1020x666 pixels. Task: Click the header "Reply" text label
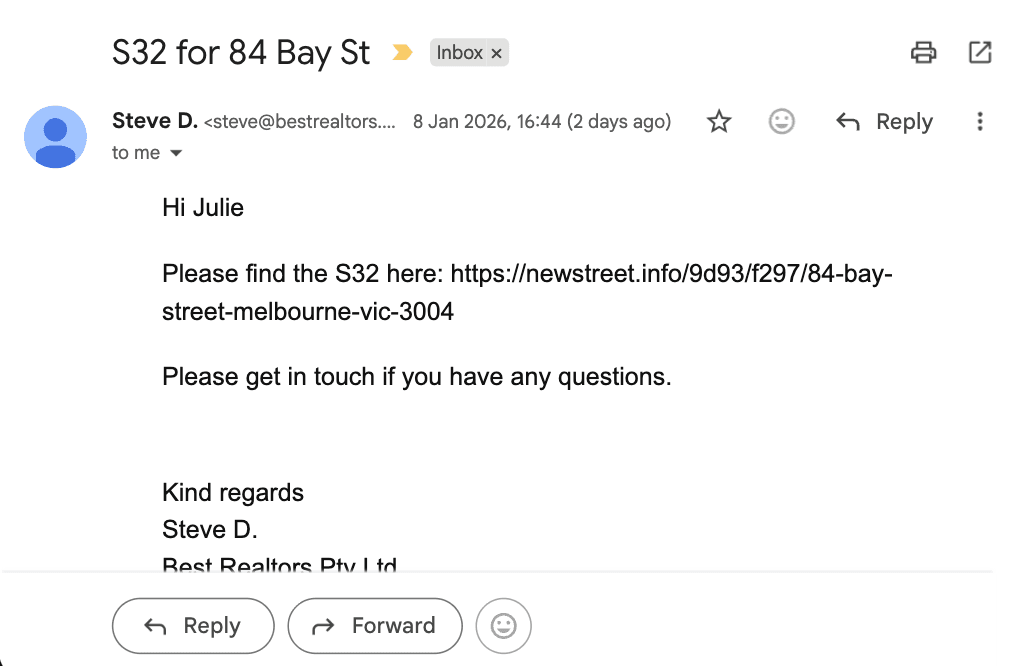(x=904, y=122)
